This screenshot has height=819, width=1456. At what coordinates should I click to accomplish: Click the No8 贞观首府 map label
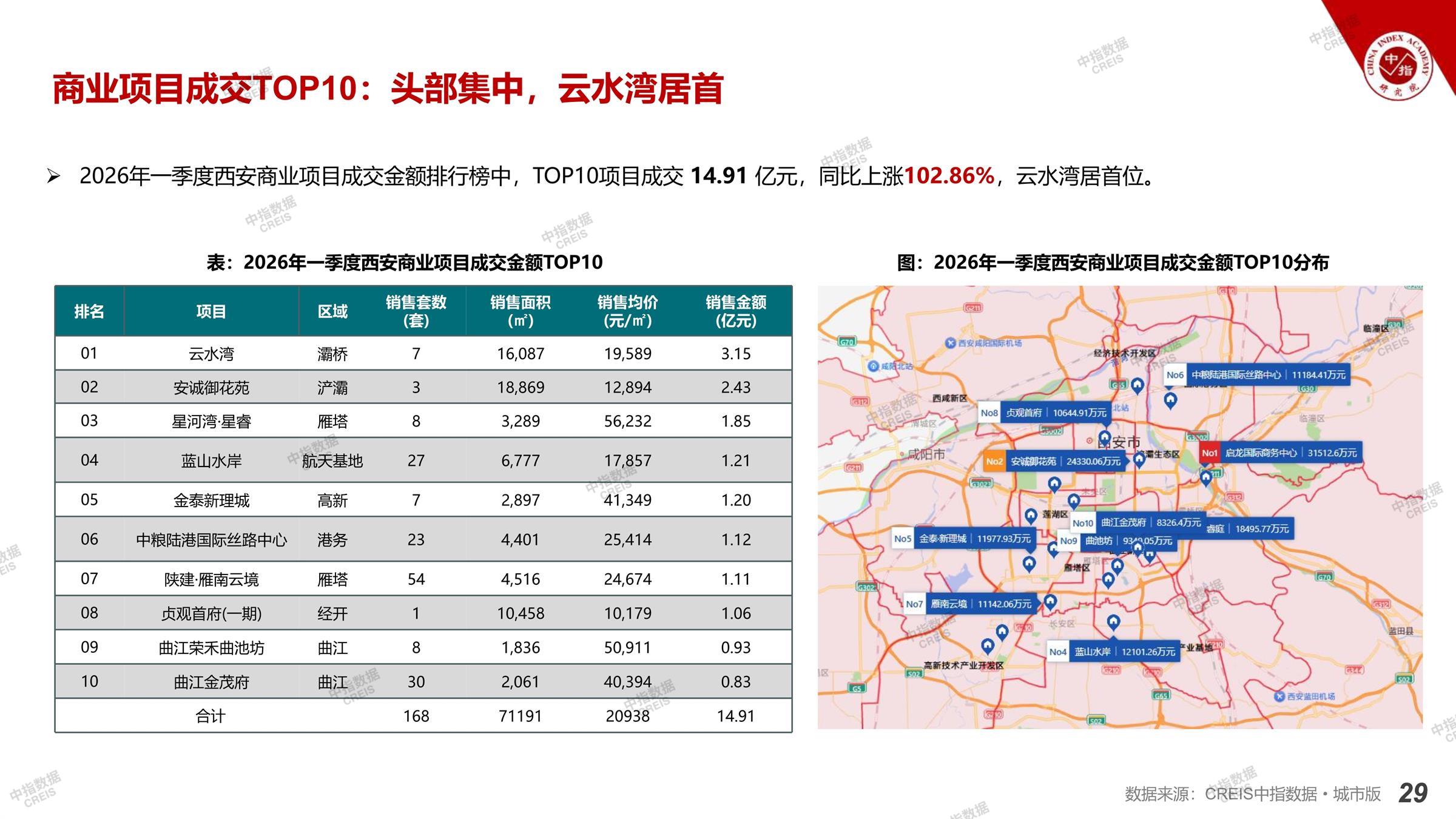pos(1043,413)
